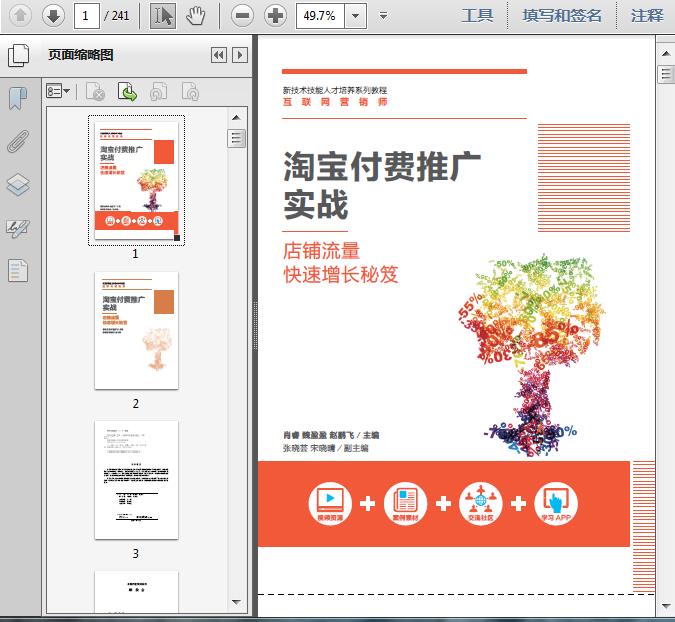The width and height of the screenshot is (675, 622).
Task: Click the 页面缩略图 panel title
Action: [81, 55]
